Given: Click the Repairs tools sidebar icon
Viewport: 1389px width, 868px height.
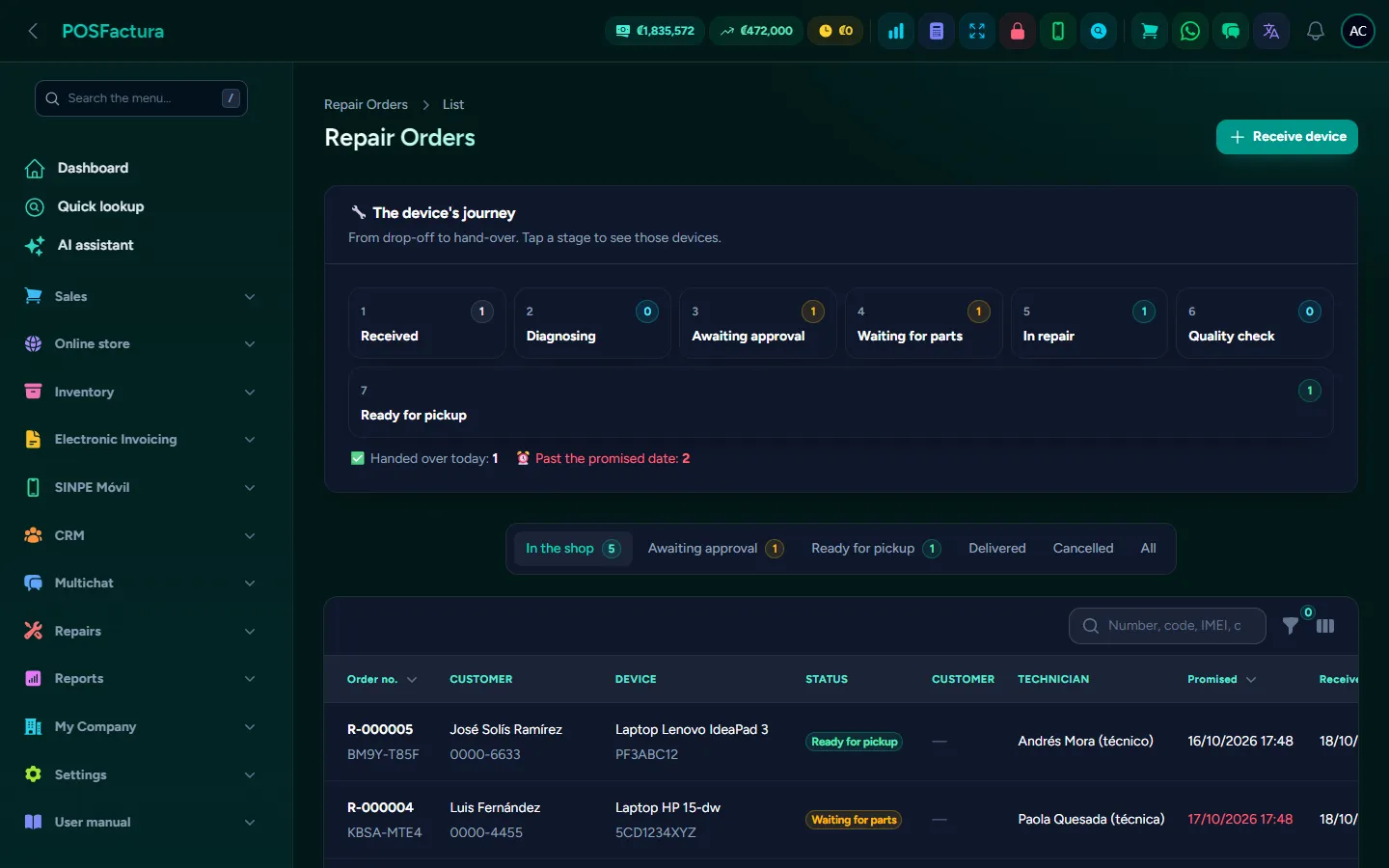Looking at the screenshot, I should [33, 631].
